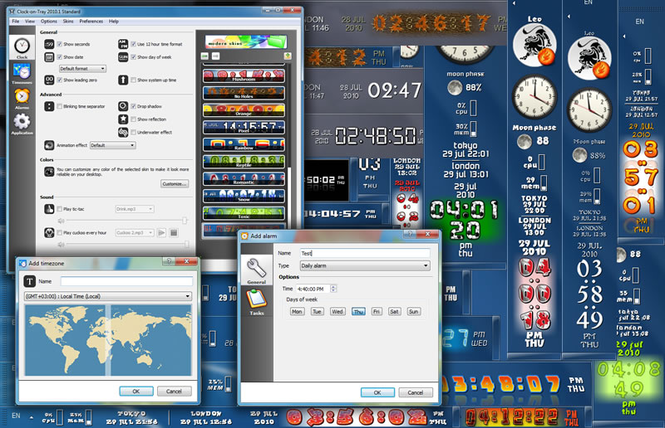This screenshot has width=665, height=428.
Task: Enable Show system up time checkbox
Action: point(134,80)
